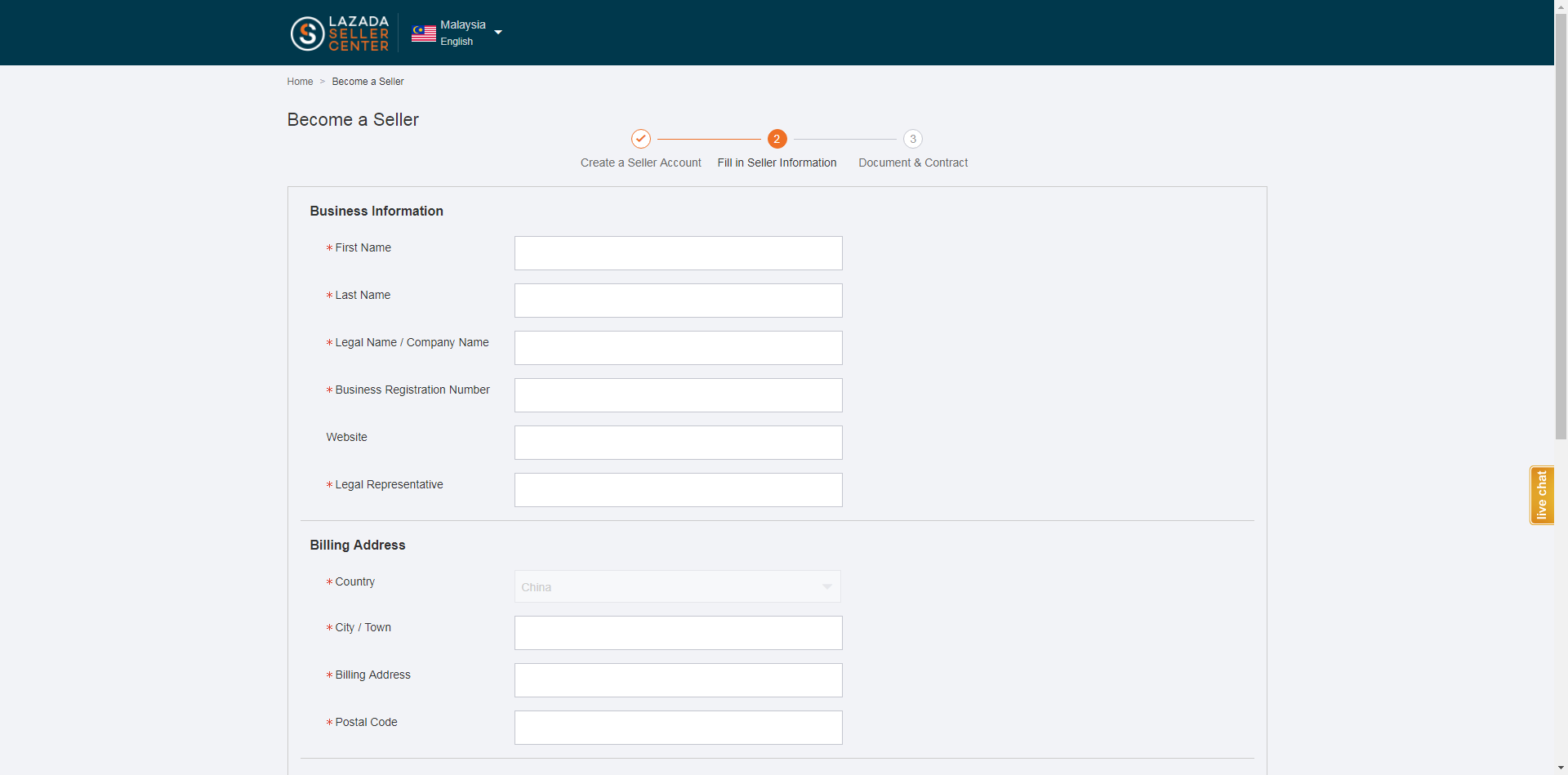This screenshot has width=1568, height=775.
Task: Focus the Legal Representative input field
Action: point(679,490)
